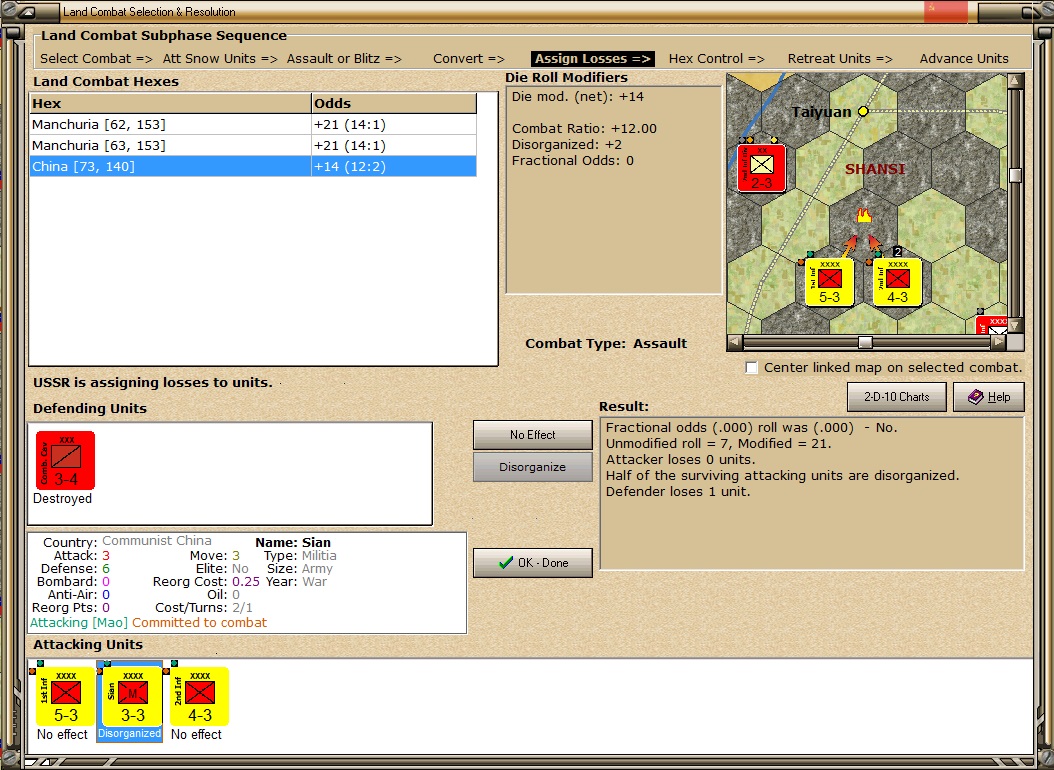
Task: Click the +14 (12:2) odds cell
Action: 394,167
